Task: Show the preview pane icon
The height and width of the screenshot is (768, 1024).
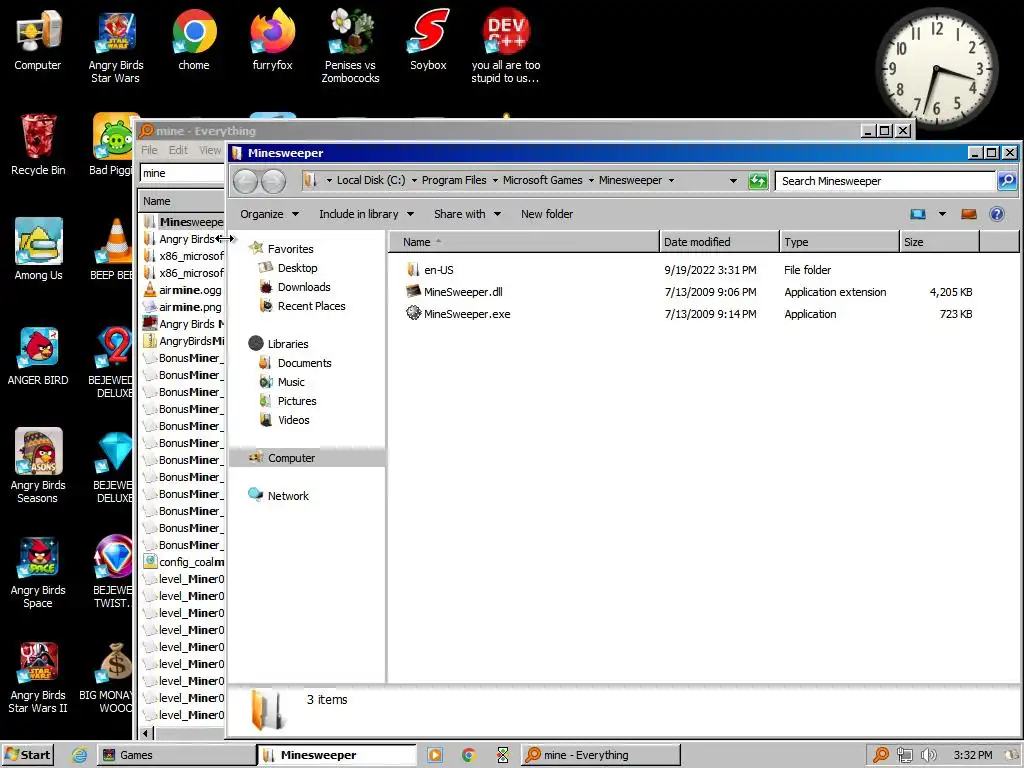Action: pos(968,214)
